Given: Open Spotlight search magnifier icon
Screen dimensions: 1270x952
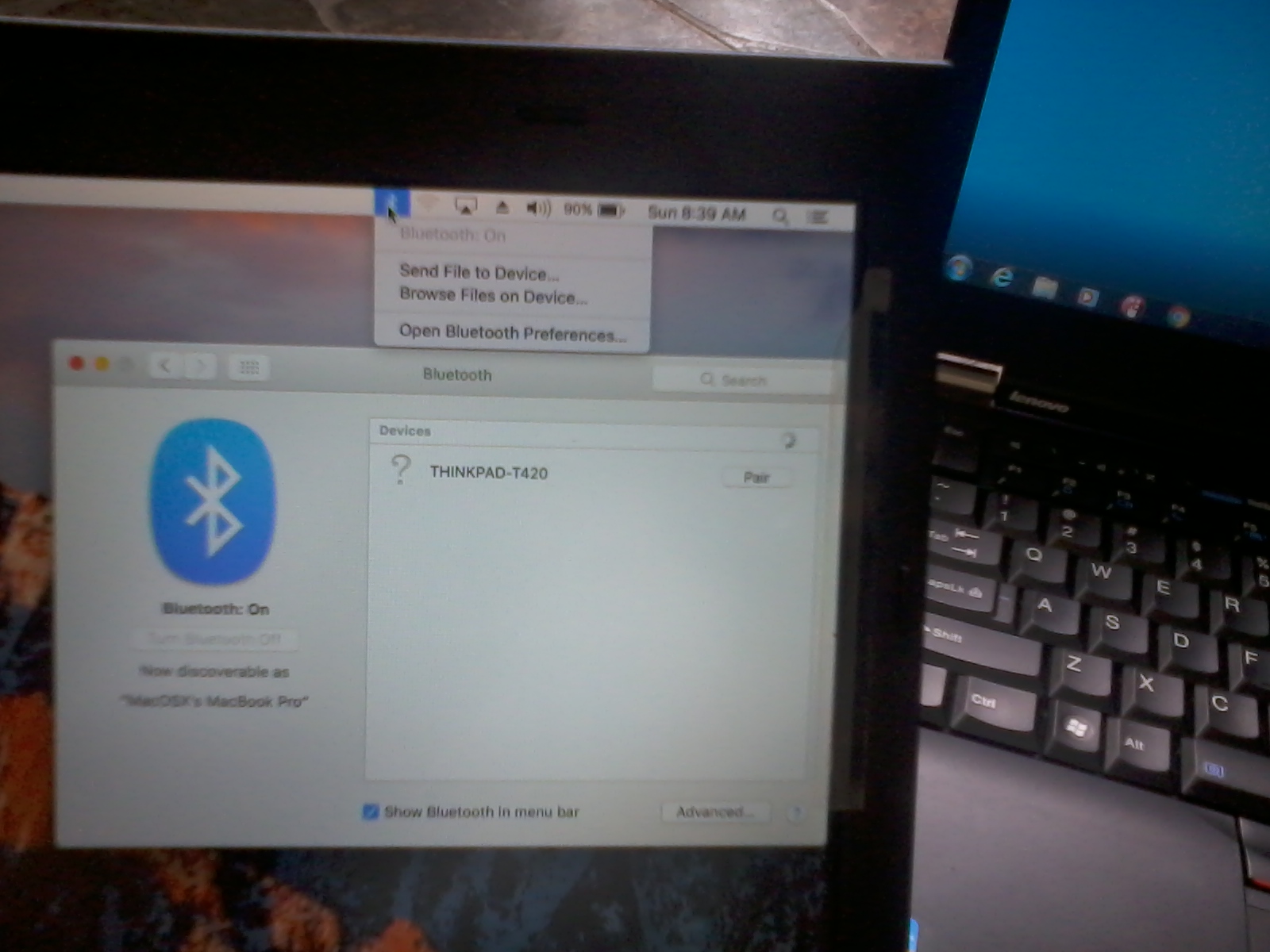Looking at the screenshot, I should tap(780, 216).
